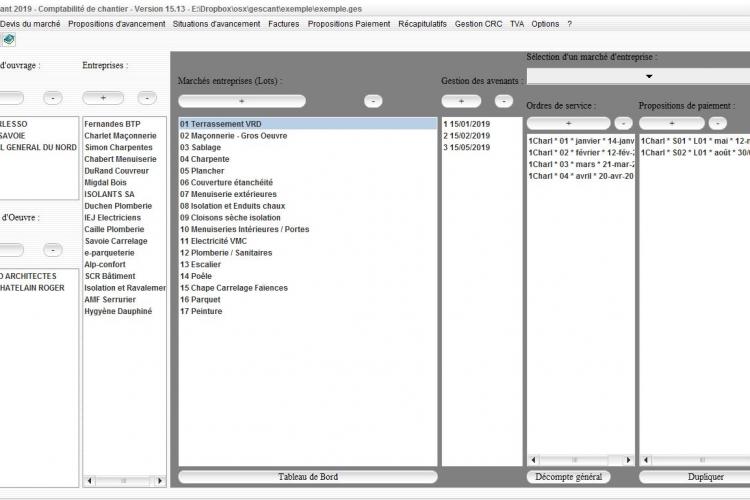Screen dimensions: 750x500
Task: Remove an avenant with minus button
Action: click(504, 101)
